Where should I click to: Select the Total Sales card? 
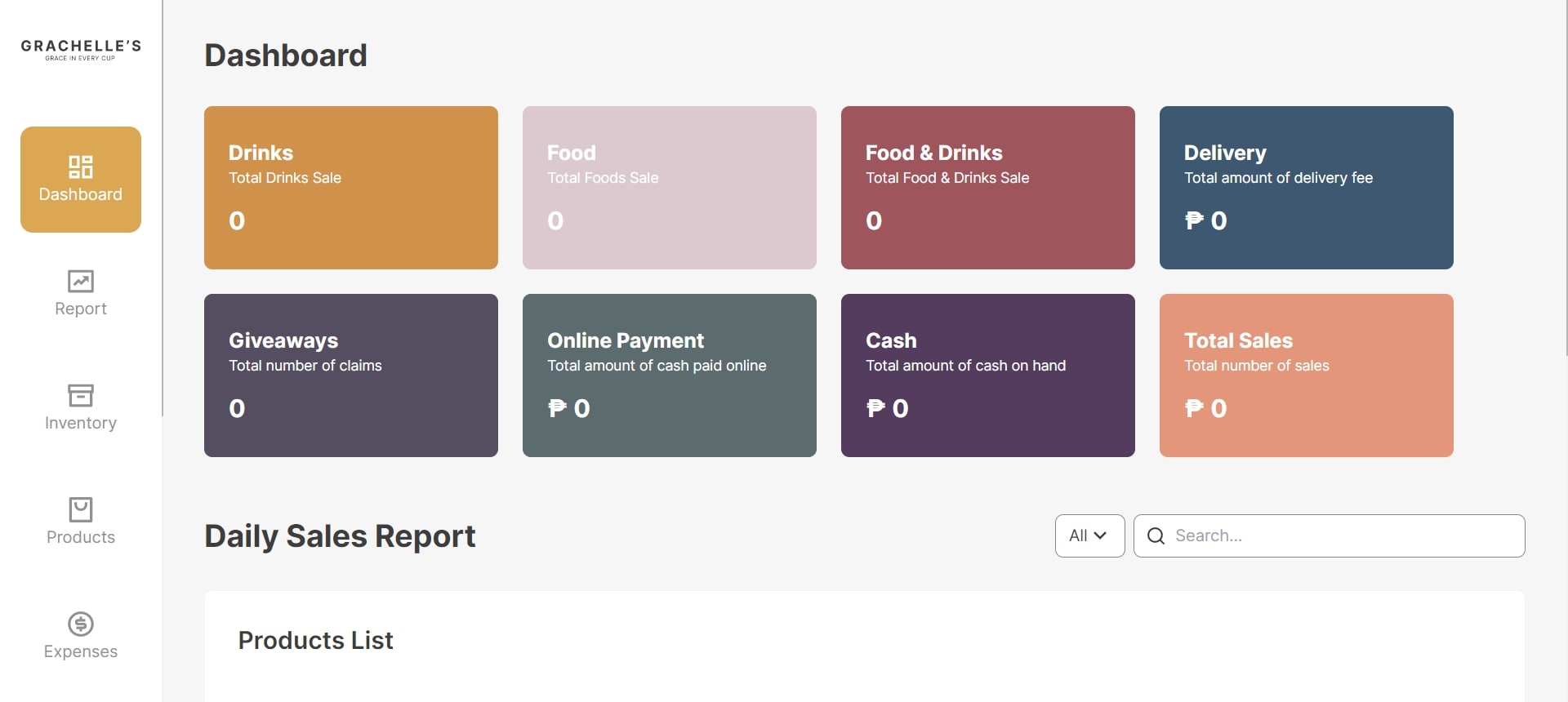pyautogui.click(x=1307, y=375)
